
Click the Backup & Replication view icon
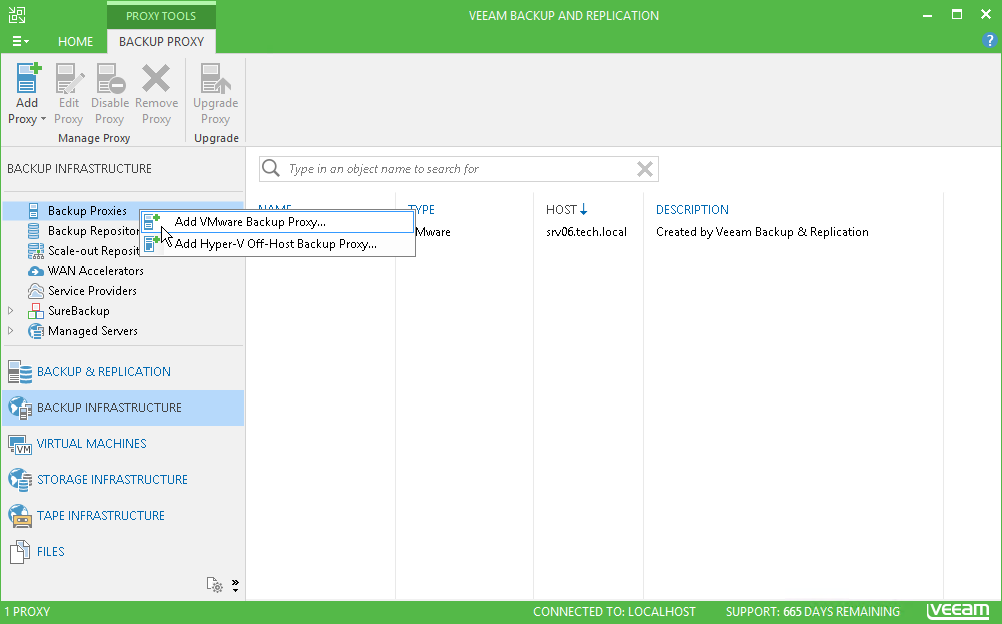tap(20, 371)
